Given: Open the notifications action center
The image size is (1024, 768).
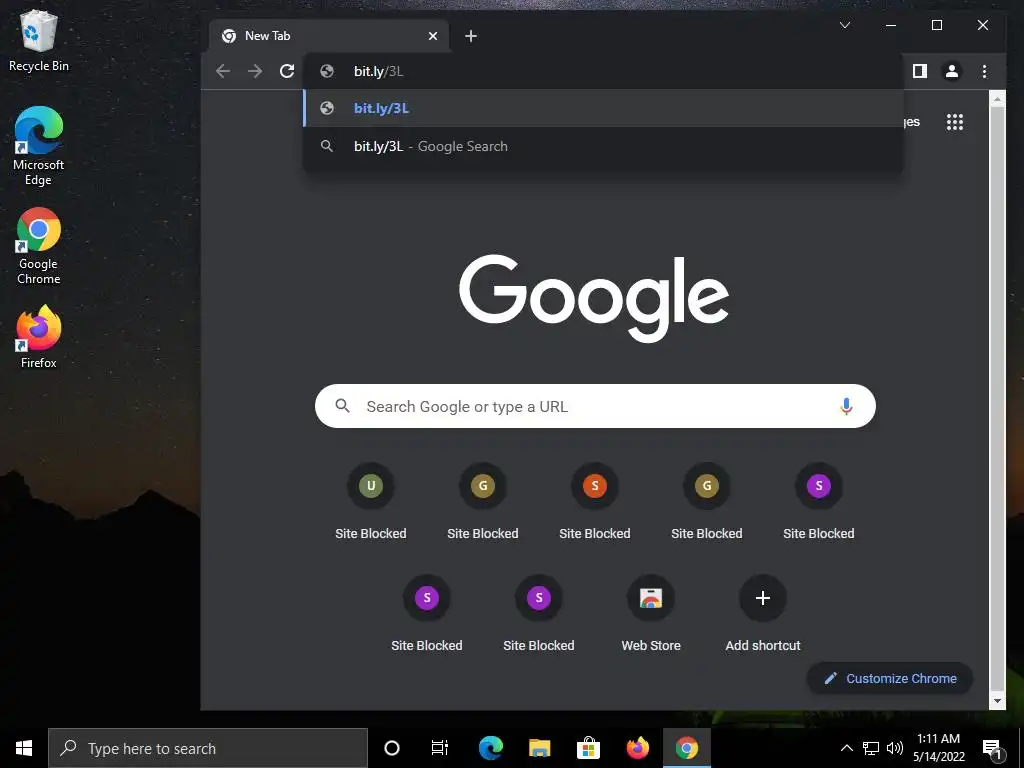Looking at the screenshot, I should click(x=992, y=748).
